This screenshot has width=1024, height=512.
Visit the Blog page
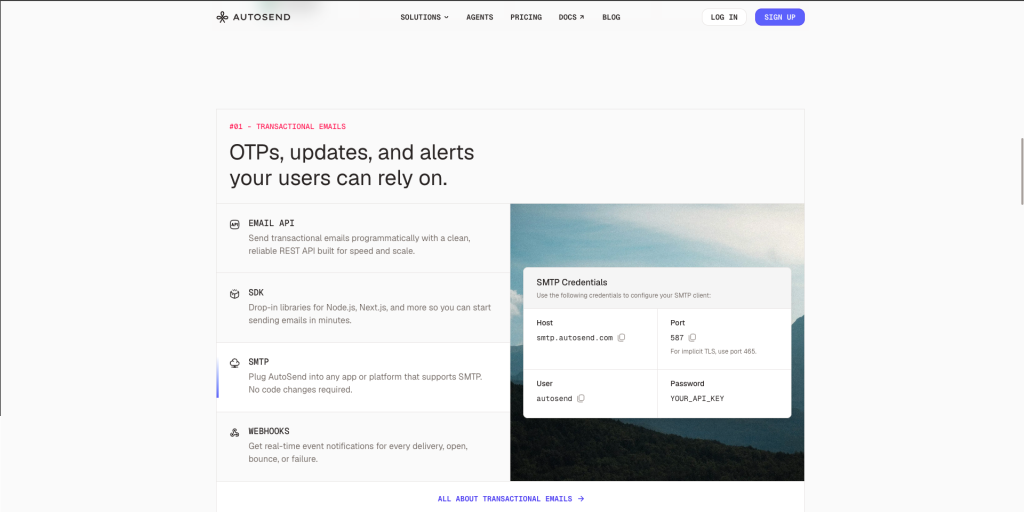coord(611,18)
